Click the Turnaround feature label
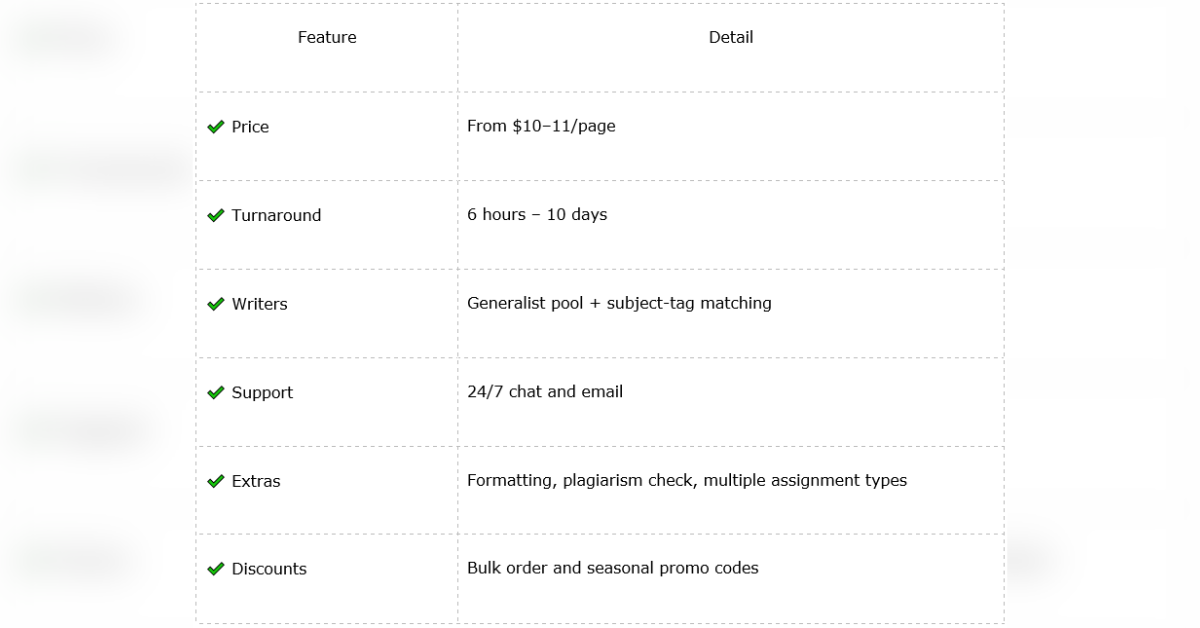Screen dimensions: 1200x628 click(276, 215)
